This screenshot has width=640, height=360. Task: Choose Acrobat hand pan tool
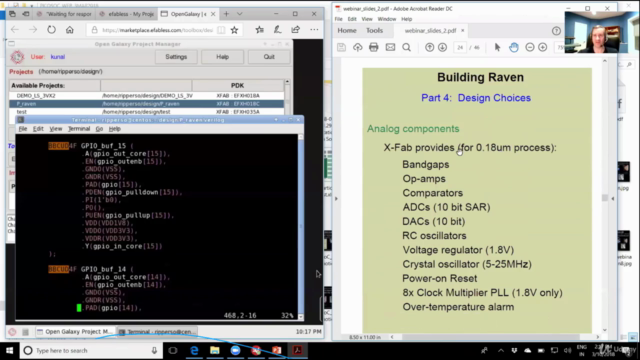pos(514,47)
